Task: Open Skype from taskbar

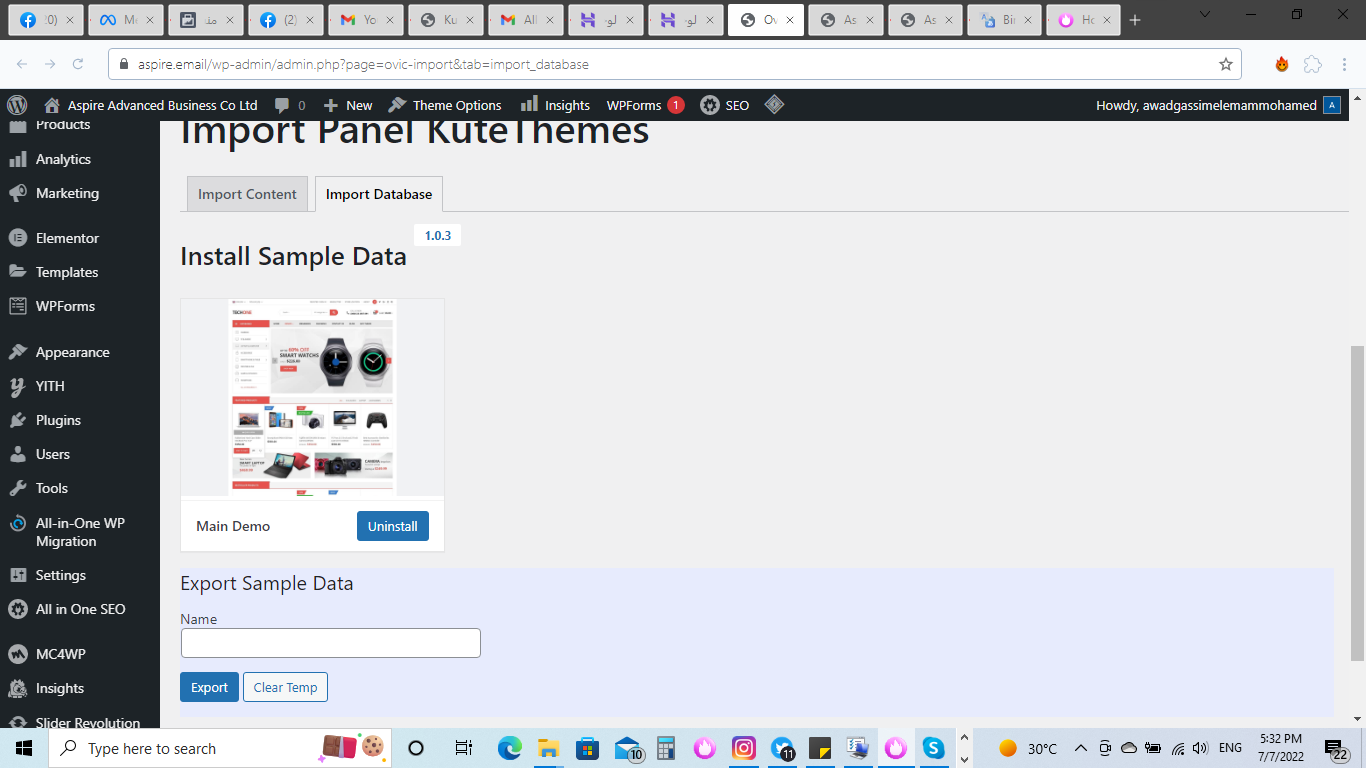Action: (934, 748)
